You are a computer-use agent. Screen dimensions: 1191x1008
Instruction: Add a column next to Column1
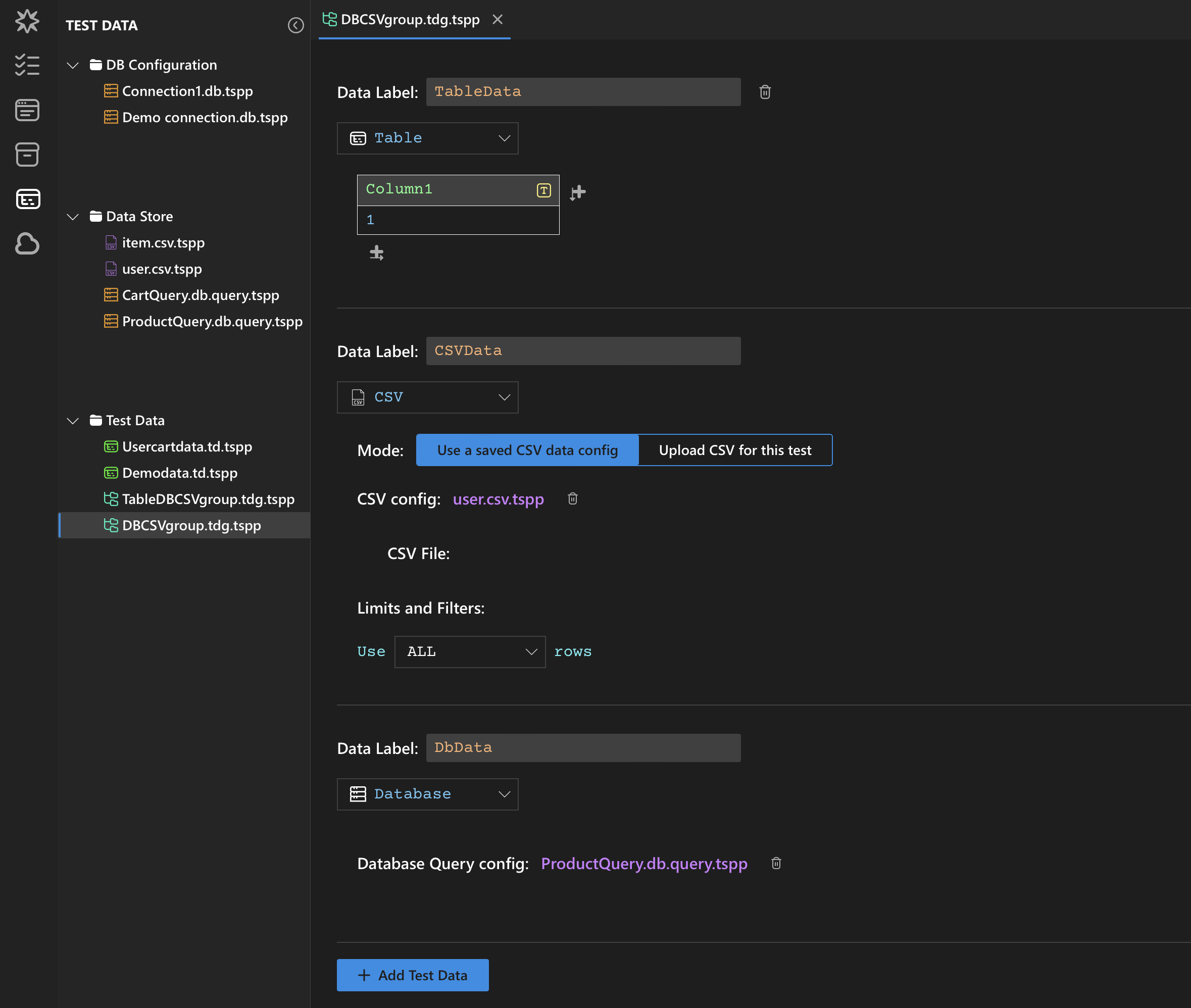[578, 192]
